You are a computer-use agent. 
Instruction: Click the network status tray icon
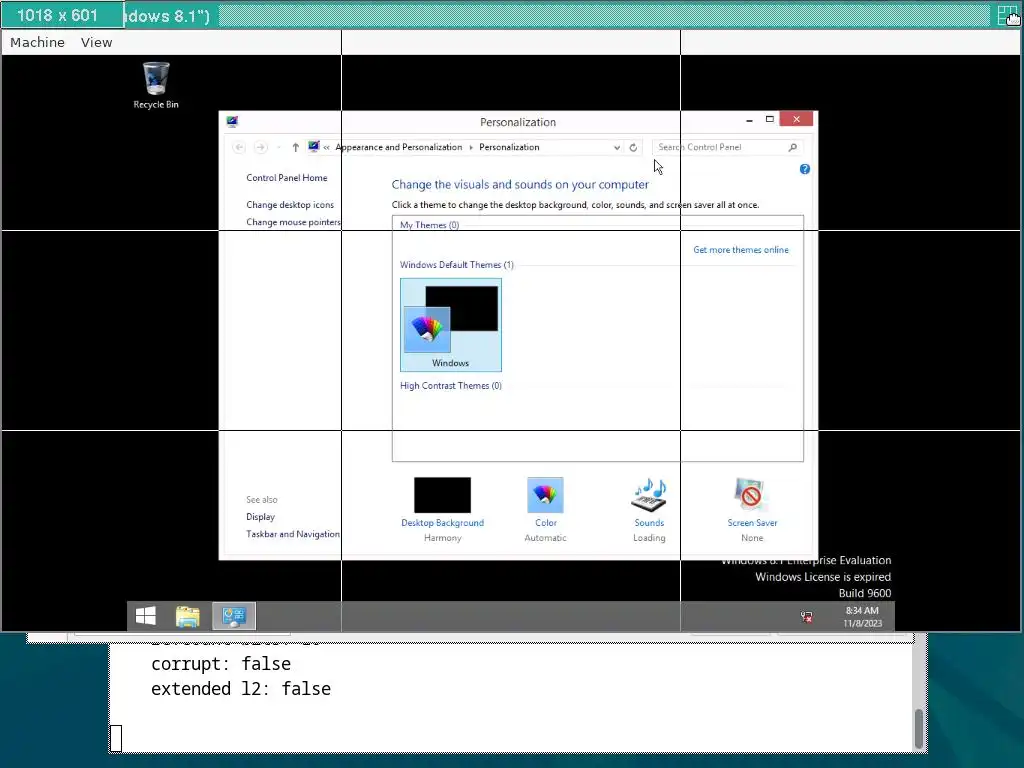(807, 616)
